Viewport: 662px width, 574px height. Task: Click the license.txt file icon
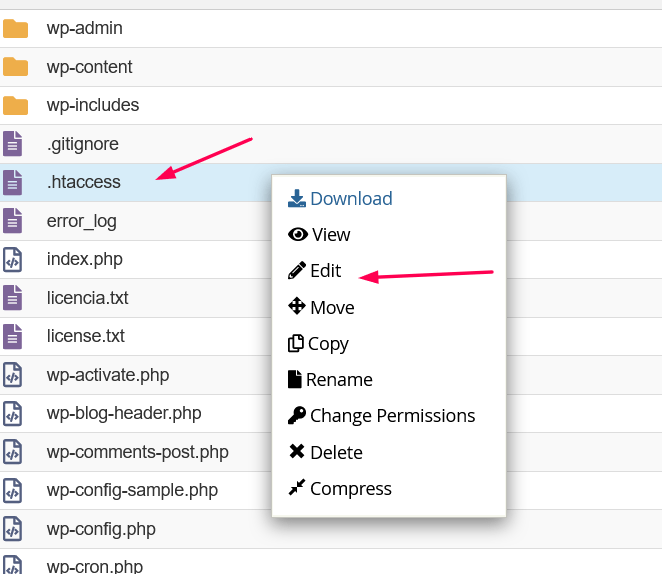(x=12, y=336)
